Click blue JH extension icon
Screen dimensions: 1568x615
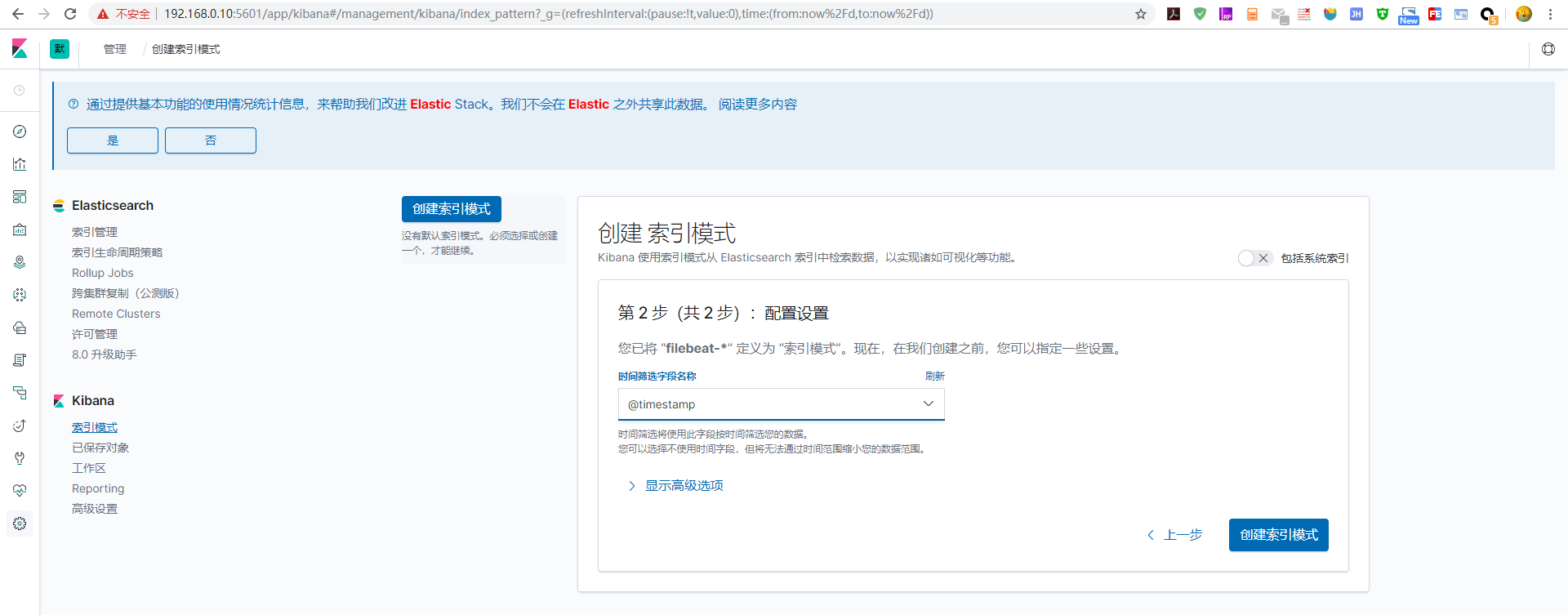(1356, 14)
